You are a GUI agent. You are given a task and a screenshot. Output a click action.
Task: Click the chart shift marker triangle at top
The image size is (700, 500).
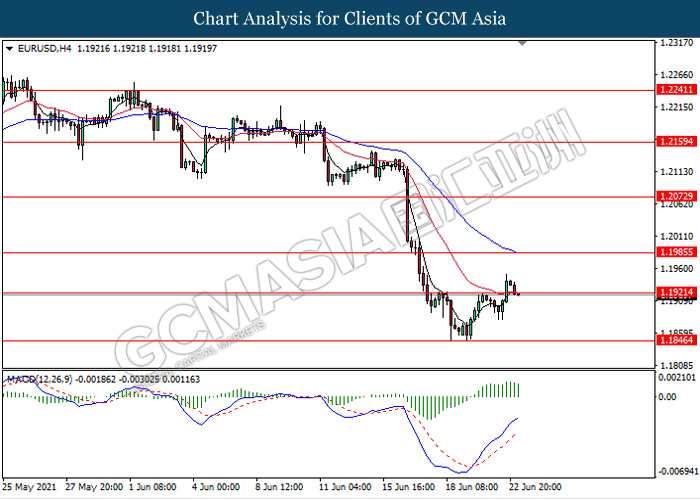(x=522, y=43)
